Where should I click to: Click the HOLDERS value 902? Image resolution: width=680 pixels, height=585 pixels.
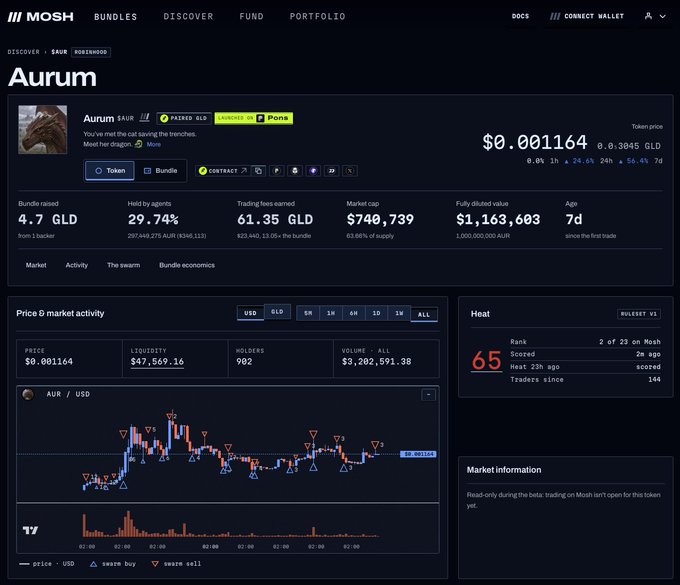(x=244, y=362)
